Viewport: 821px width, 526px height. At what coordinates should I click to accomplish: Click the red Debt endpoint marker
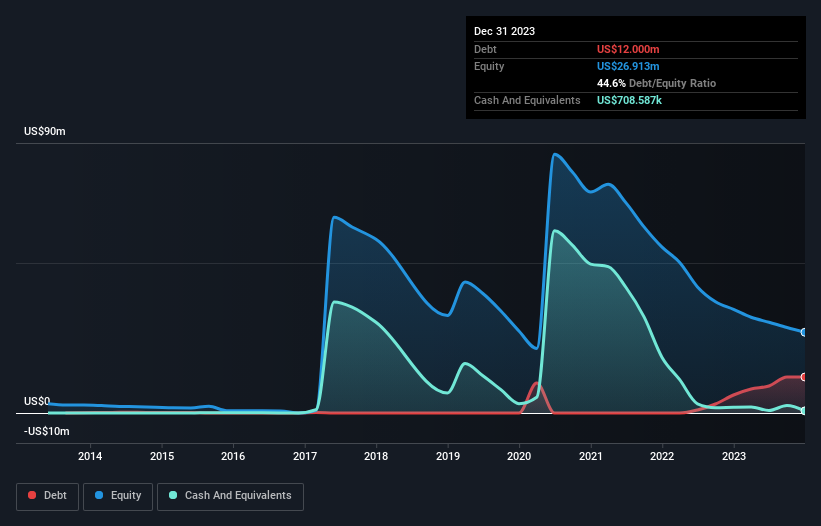click(x=804, y=377)
